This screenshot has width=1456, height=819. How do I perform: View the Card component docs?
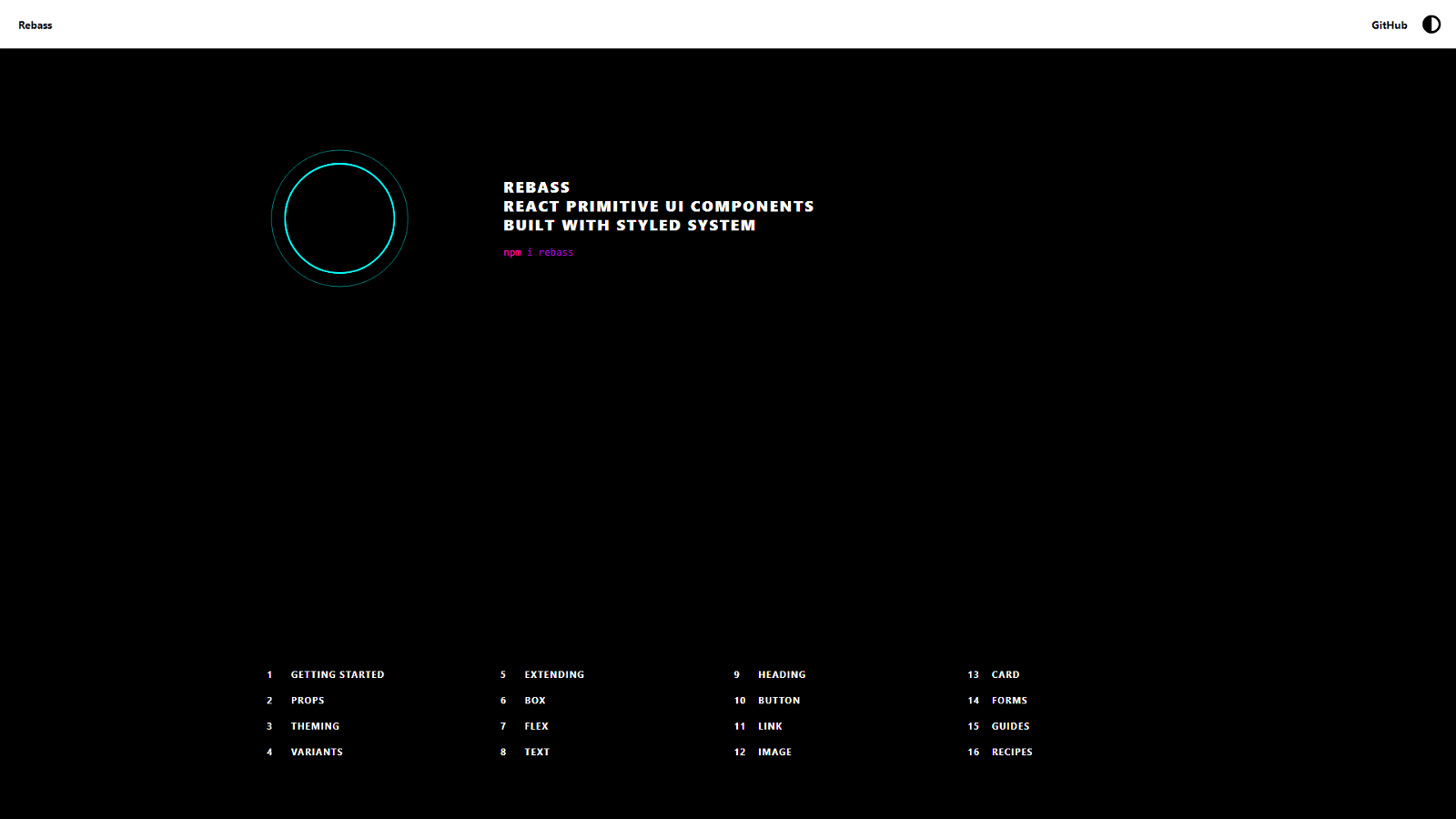pyautogui.click(x=1006, y=675)
